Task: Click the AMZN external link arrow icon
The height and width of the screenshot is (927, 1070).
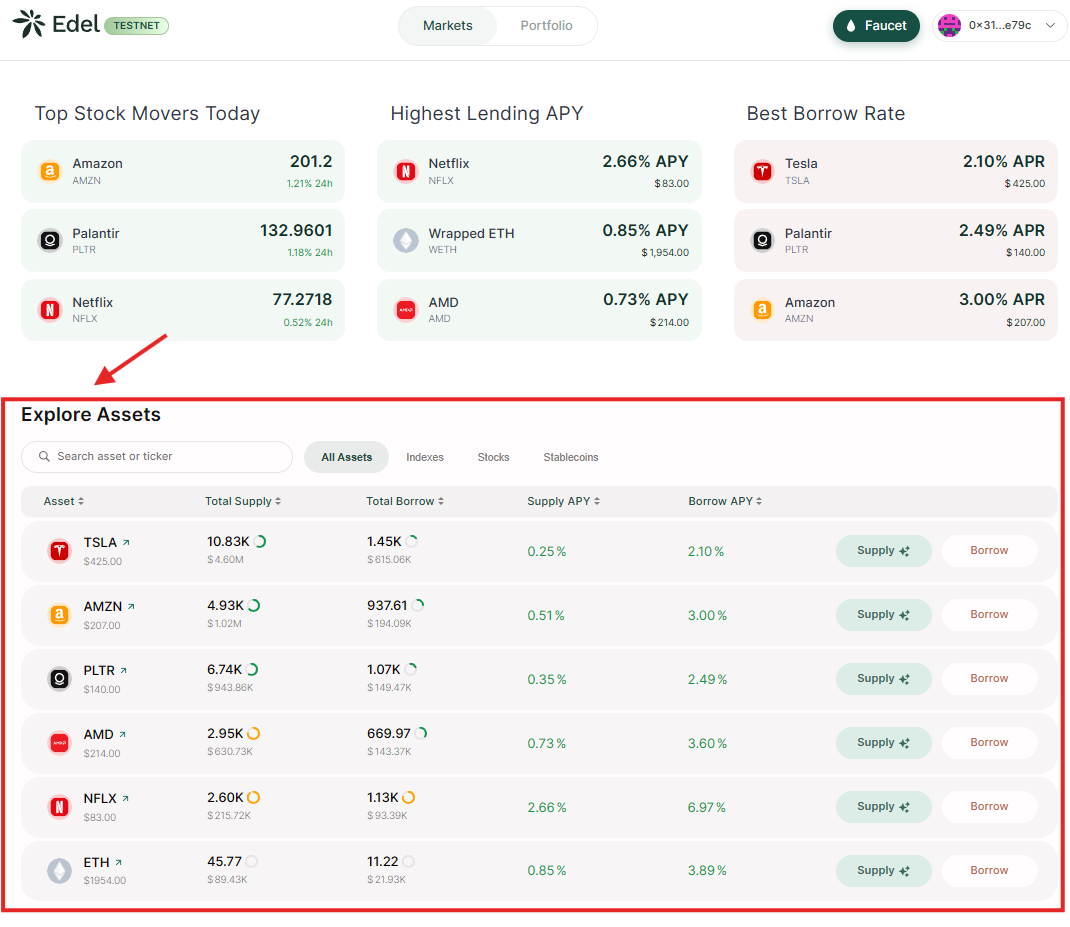Action: (131, 607)
